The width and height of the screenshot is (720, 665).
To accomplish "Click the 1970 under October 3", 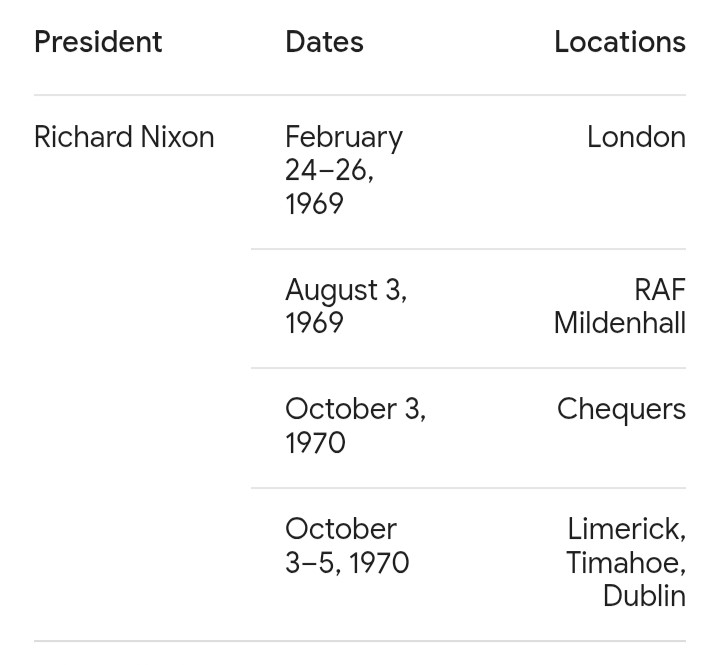I will [315, 443].
